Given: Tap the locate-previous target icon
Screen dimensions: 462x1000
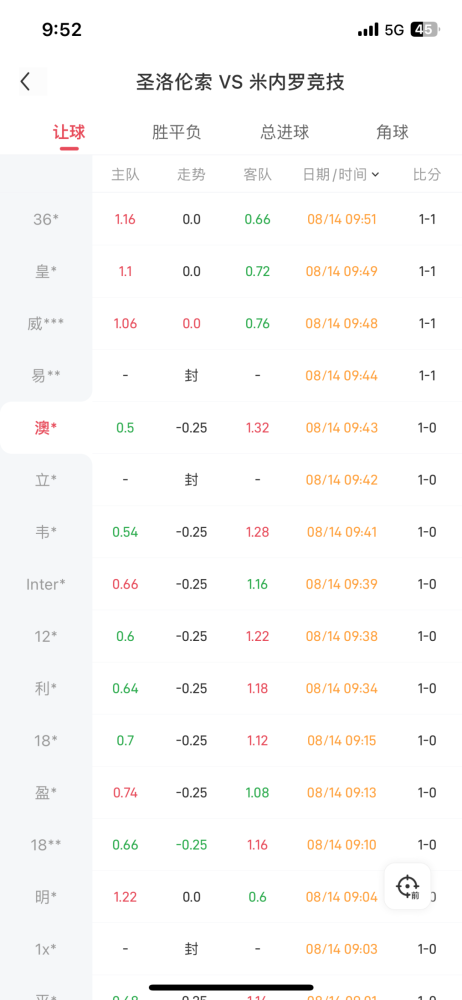Looking at the screenshot, I should click(407, 886).
